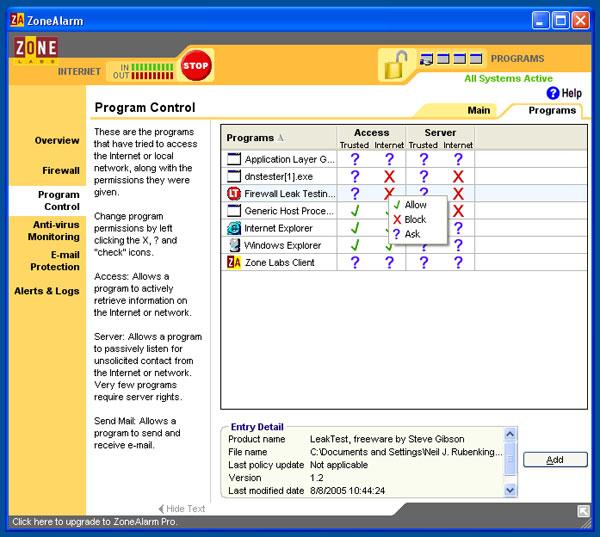Change Zone Labs Client Access Trusted permission
This screenshot has width=600, height=537.
pos(355,263)
